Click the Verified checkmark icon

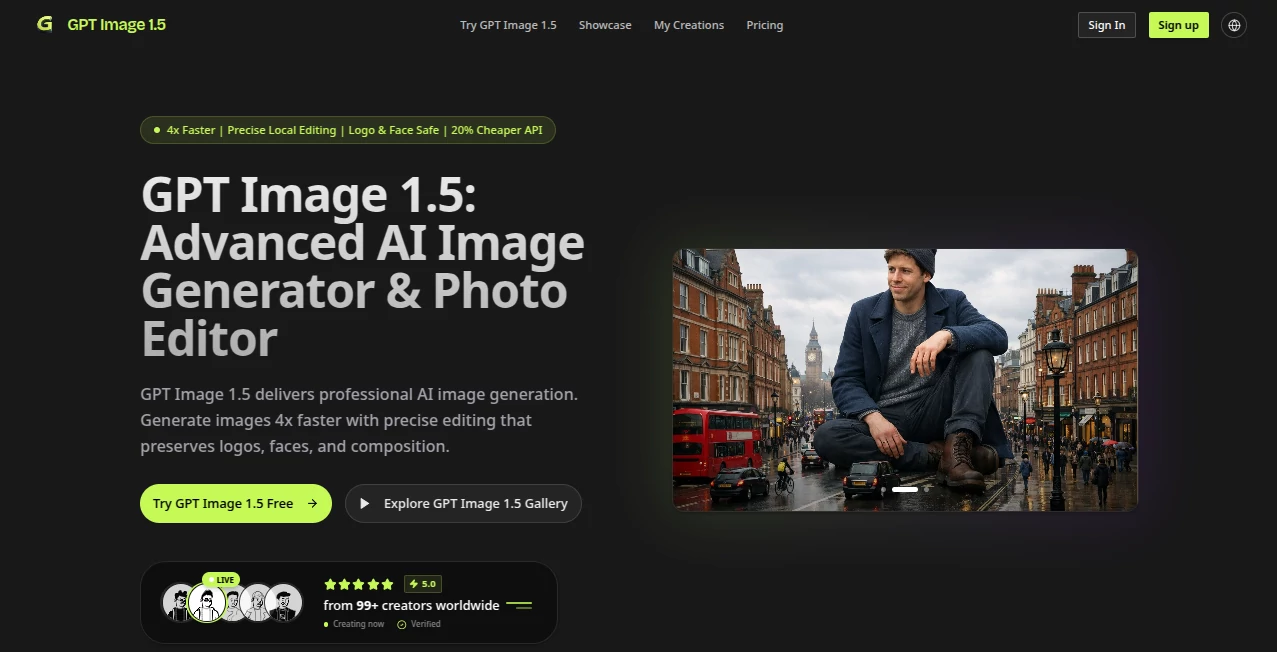401,624
